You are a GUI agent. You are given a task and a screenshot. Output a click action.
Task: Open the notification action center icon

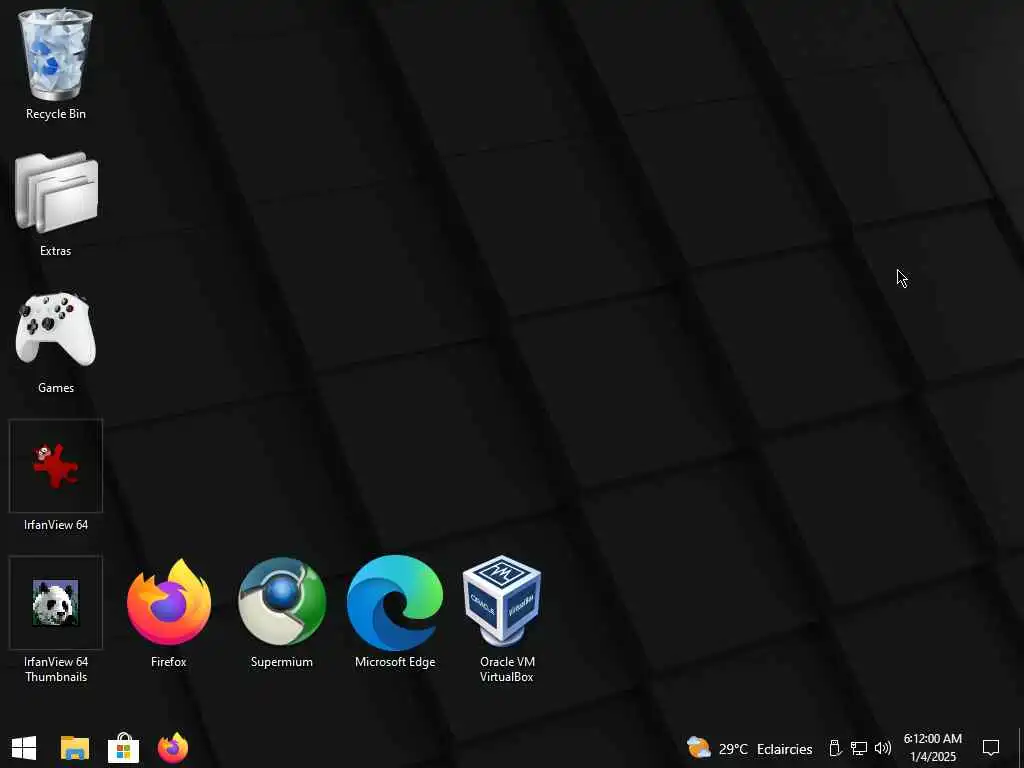click(x=991, y=748)
